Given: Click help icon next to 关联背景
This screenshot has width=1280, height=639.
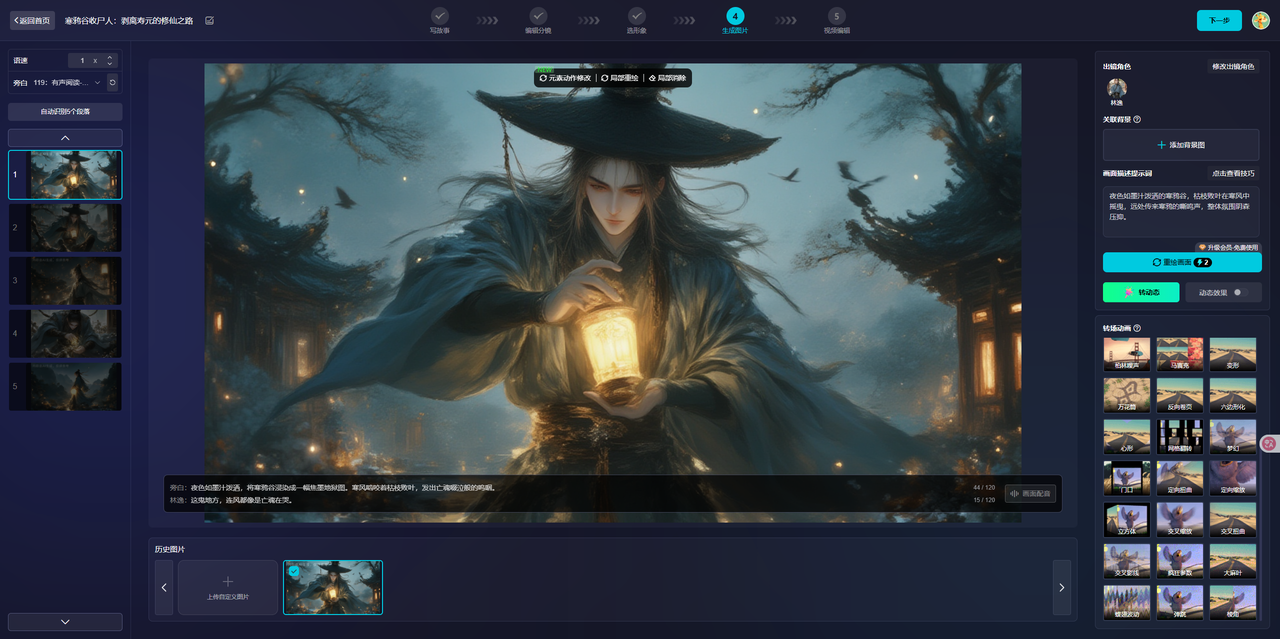Looking at the screenshot, I should click(x=1137, y=120).
